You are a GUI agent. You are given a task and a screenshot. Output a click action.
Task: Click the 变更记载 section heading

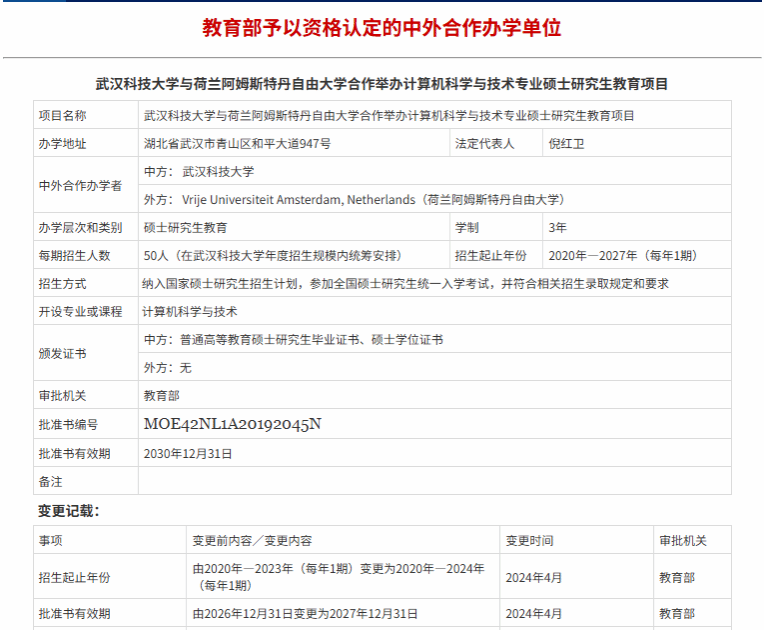pyautogui.click(x=68, y=511)
